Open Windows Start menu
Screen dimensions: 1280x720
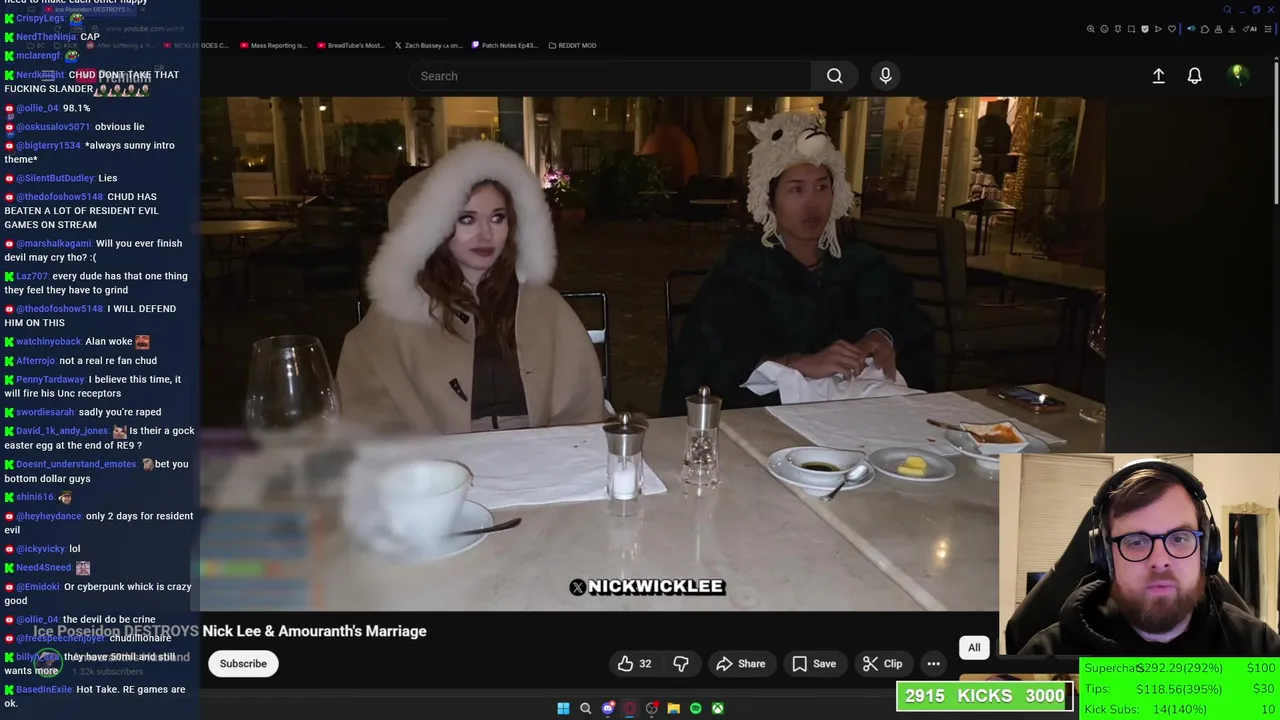click(563, 708)
